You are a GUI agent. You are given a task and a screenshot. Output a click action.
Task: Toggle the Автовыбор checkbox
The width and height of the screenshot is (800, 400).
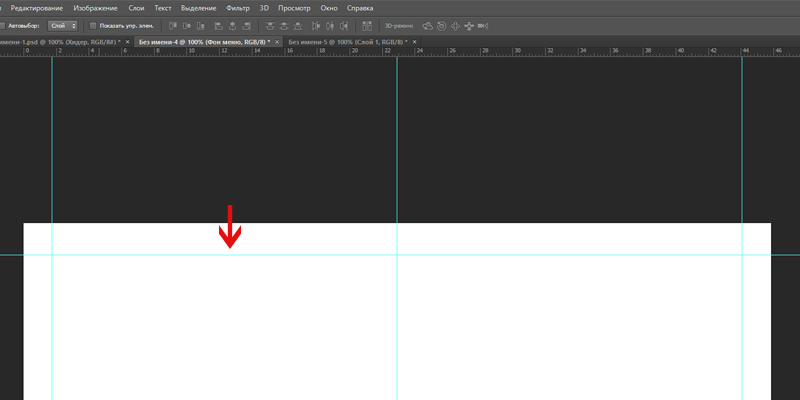[3, 25]
